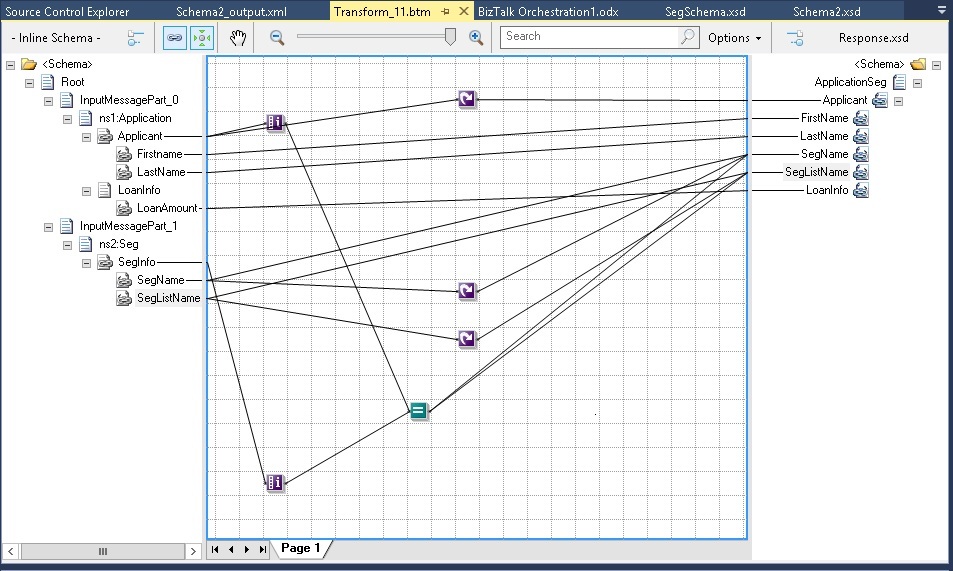Click the search magnifier icon

point(687,36)
